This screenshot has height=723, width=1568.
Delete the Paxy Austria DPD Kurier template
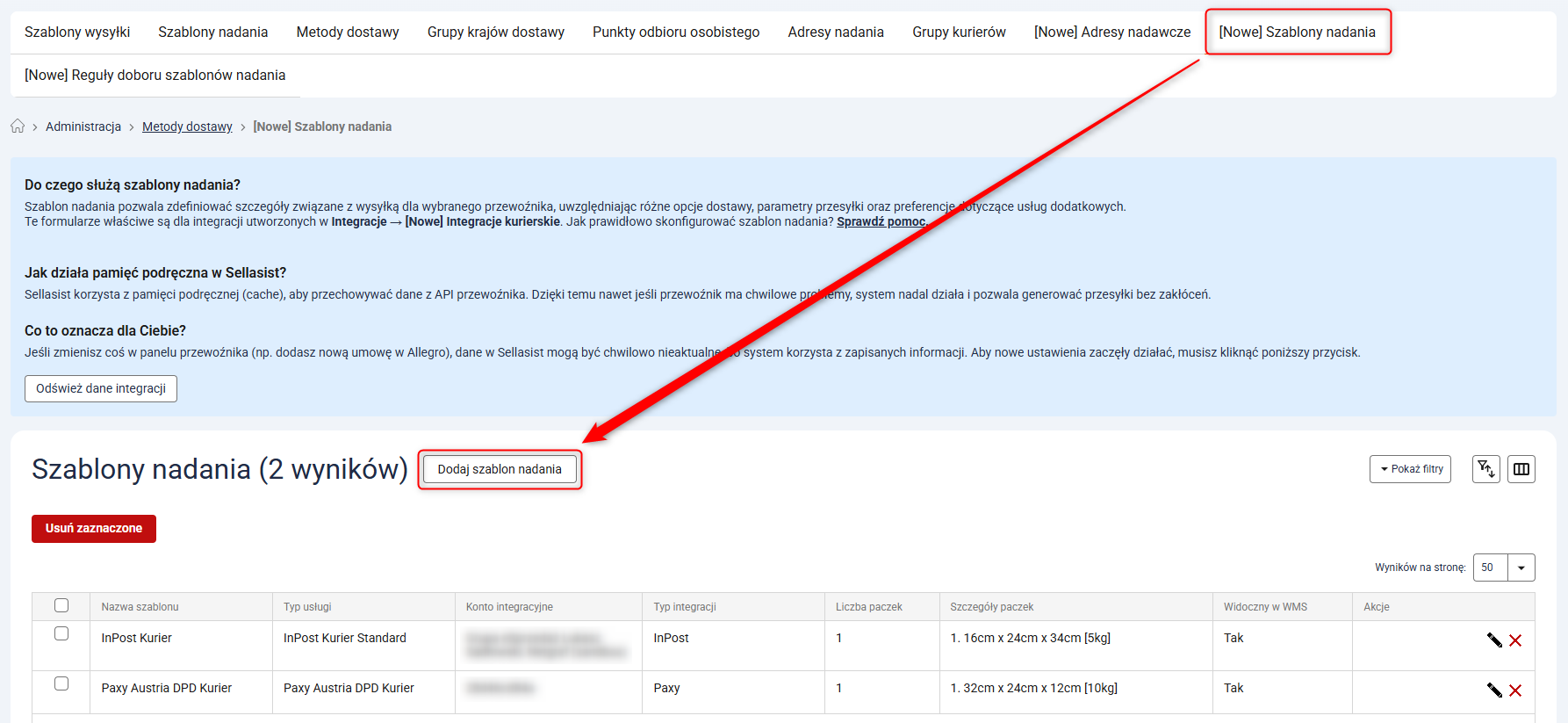pos(1515,690)
